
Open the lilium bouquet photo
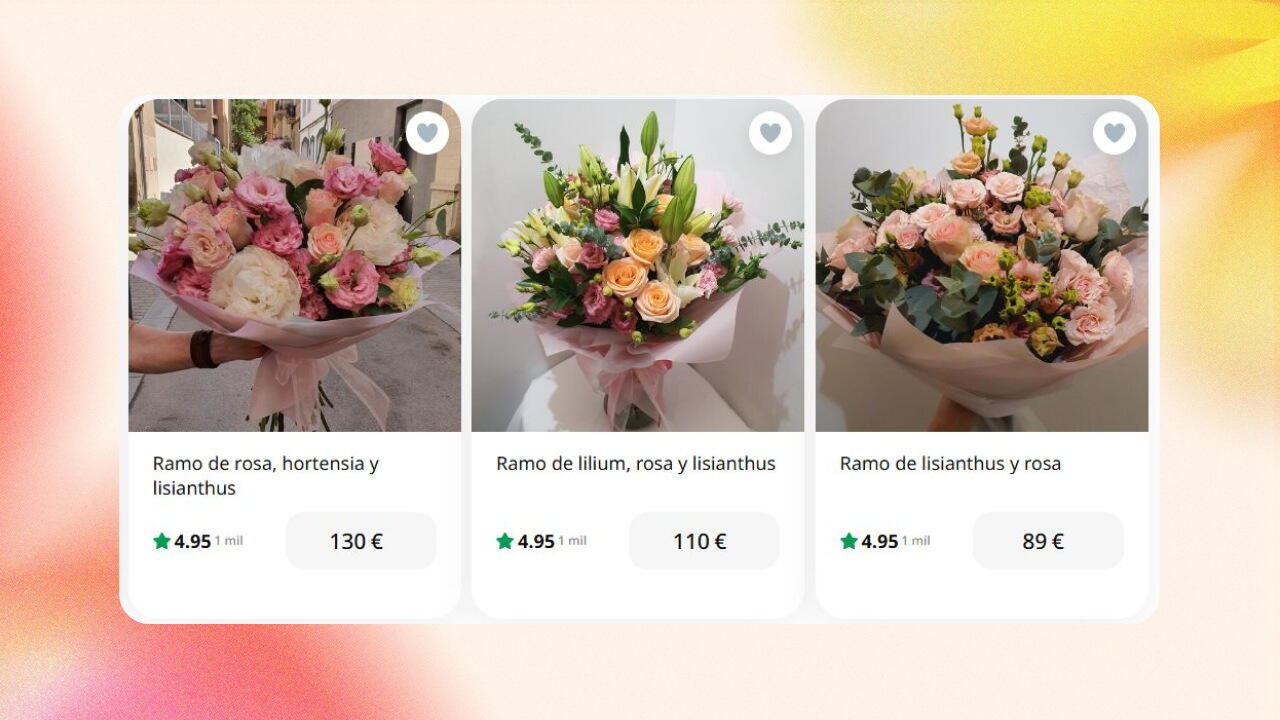pyautogui.click(x=638, y=265)
